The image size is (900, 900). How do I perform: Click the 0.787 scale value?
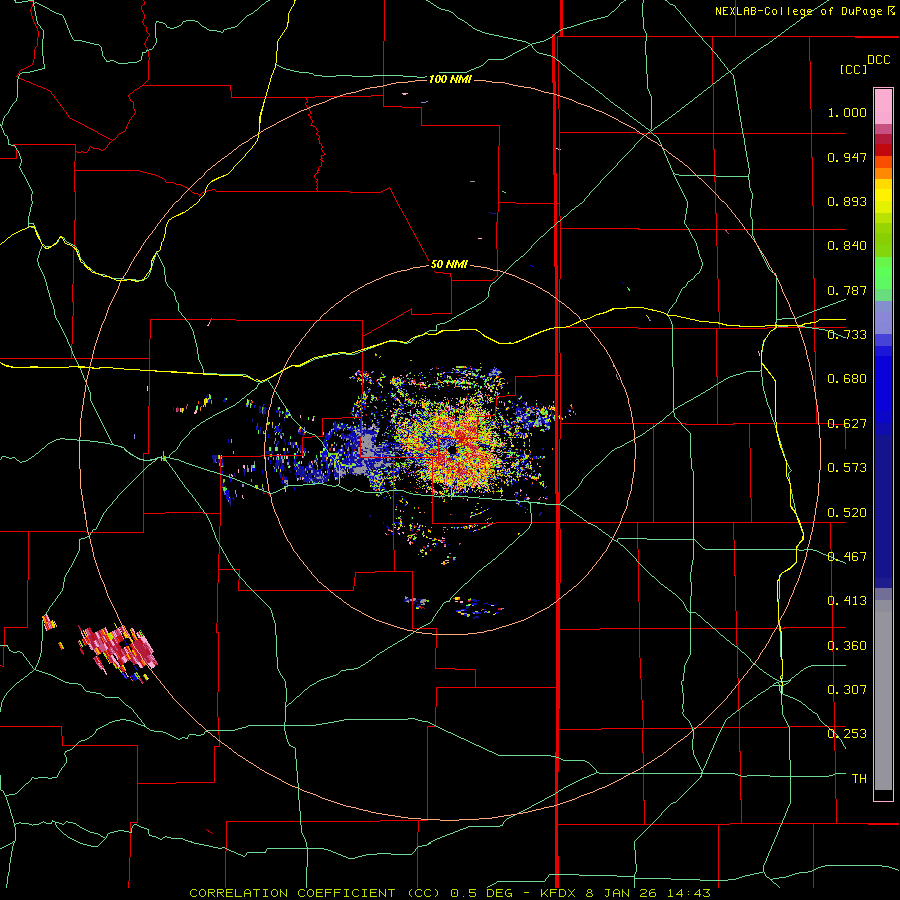pyautogui.click(x=847, y=290)
